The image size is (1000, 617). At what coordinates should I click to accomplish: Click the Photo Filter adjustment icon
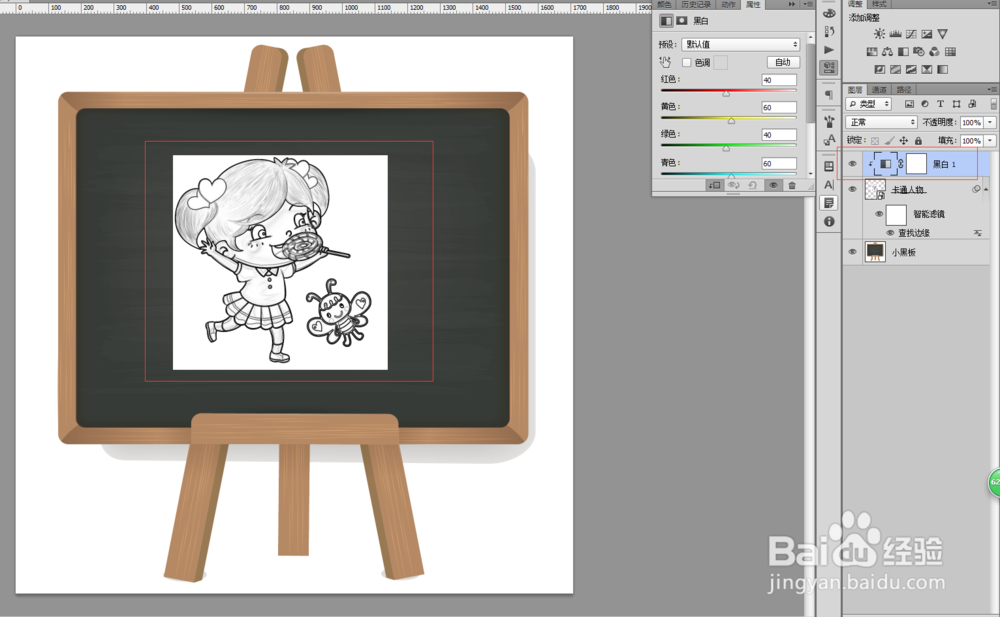tap(918, 52)
